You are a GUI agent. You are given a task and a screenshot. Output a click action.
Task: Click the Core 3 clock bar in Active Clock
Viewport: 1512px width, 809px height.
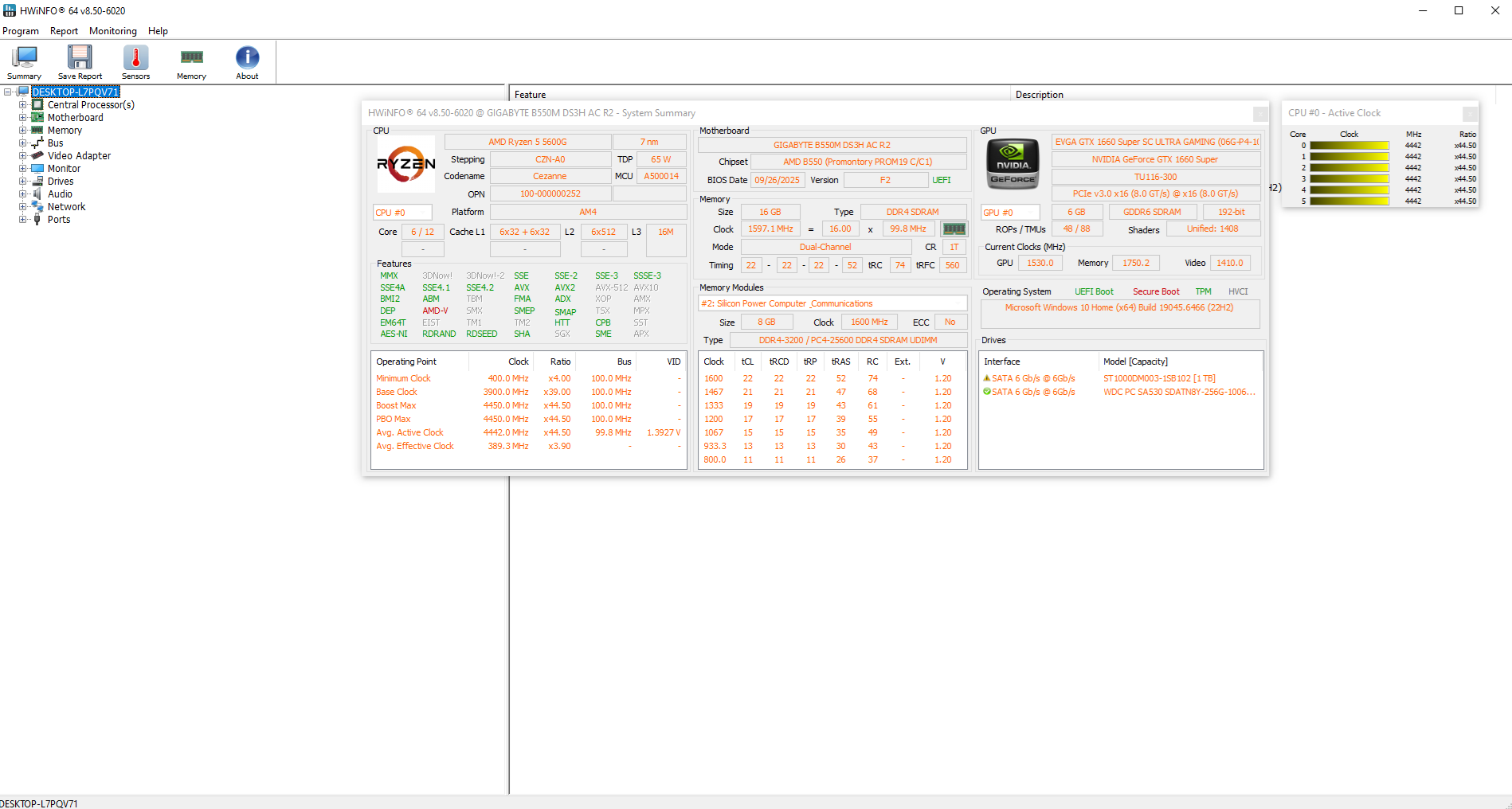click(x=1349, y=179)
